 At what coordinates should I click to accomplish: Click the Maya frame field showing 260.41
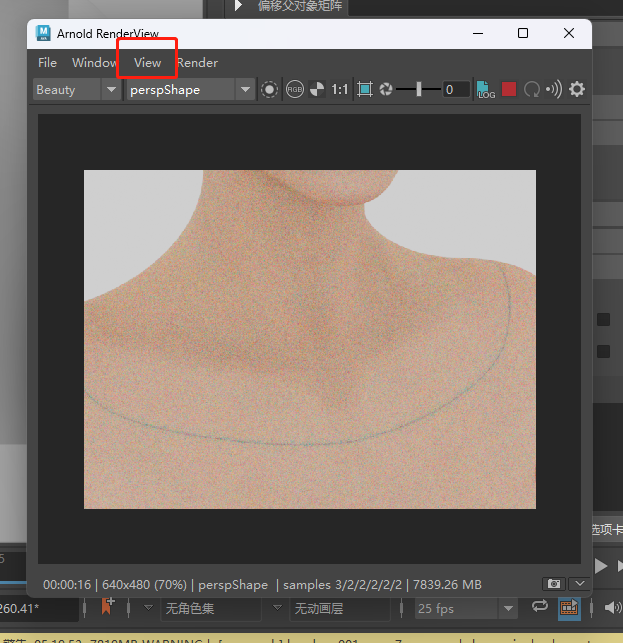pyautogui.click(x=38, y=609)
